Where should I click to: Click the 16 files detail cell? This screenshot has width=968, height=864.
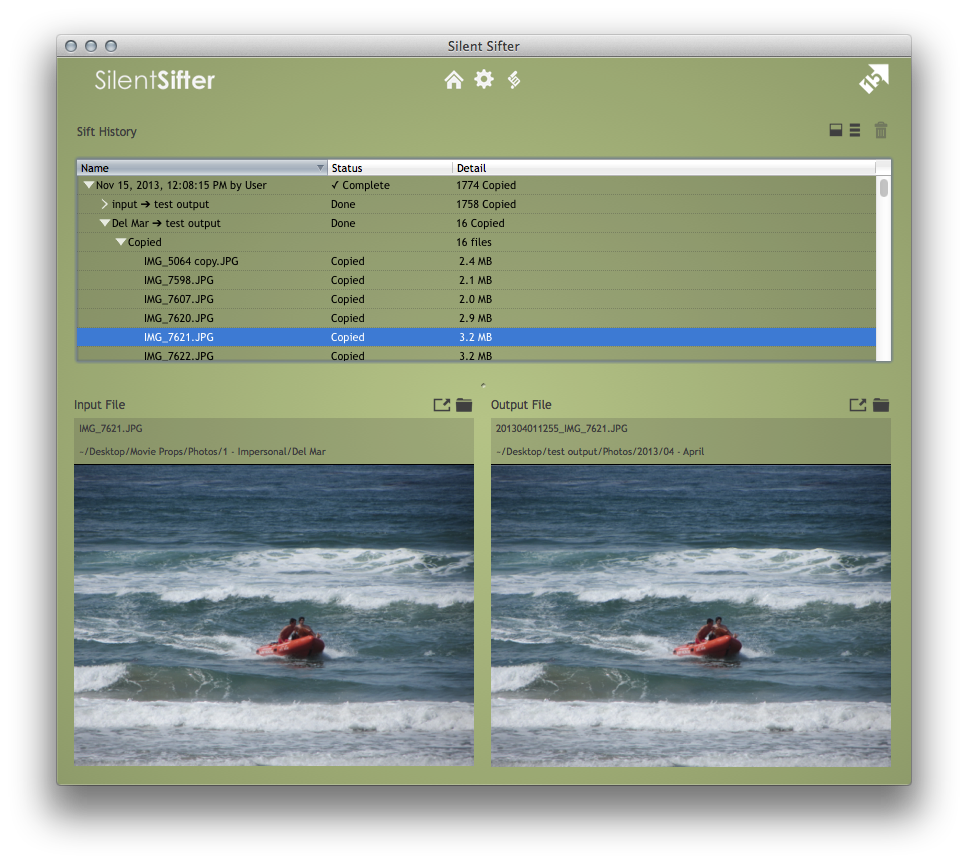click(x=474, y=242)
